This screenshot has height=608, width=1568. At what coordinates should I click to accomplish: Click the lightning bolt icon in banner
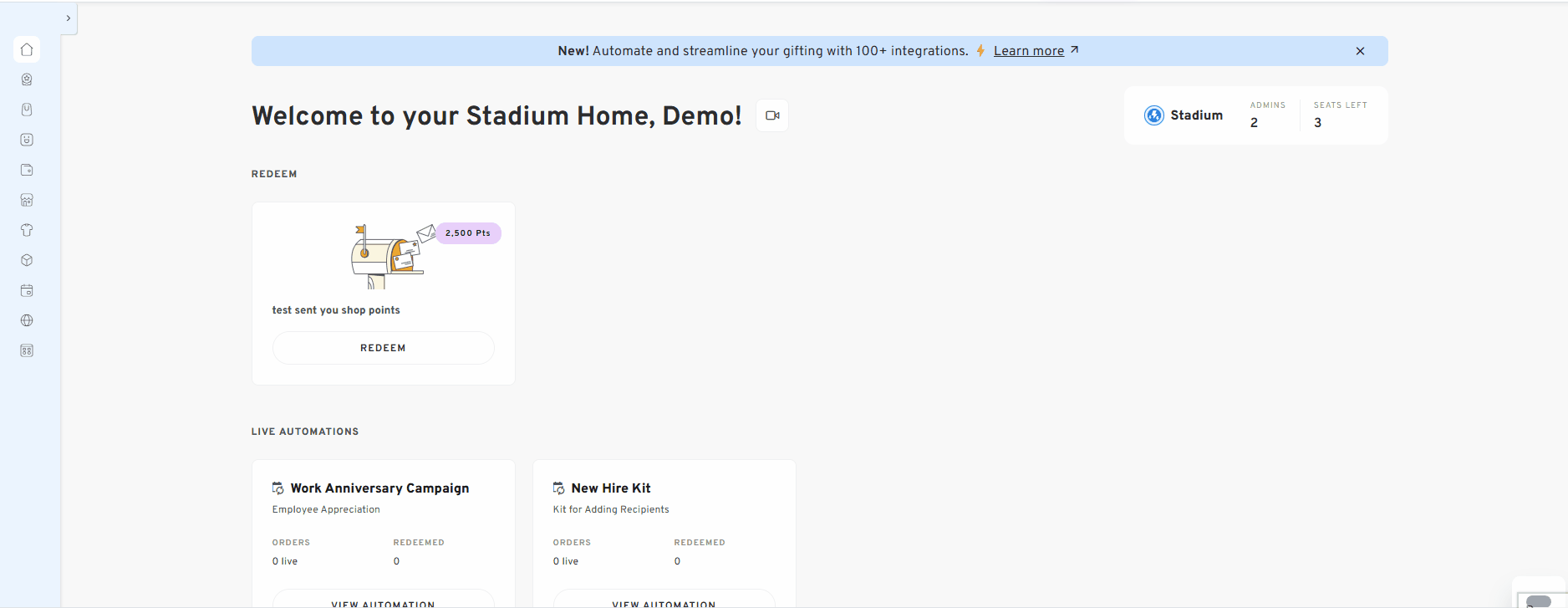[980, 51]
